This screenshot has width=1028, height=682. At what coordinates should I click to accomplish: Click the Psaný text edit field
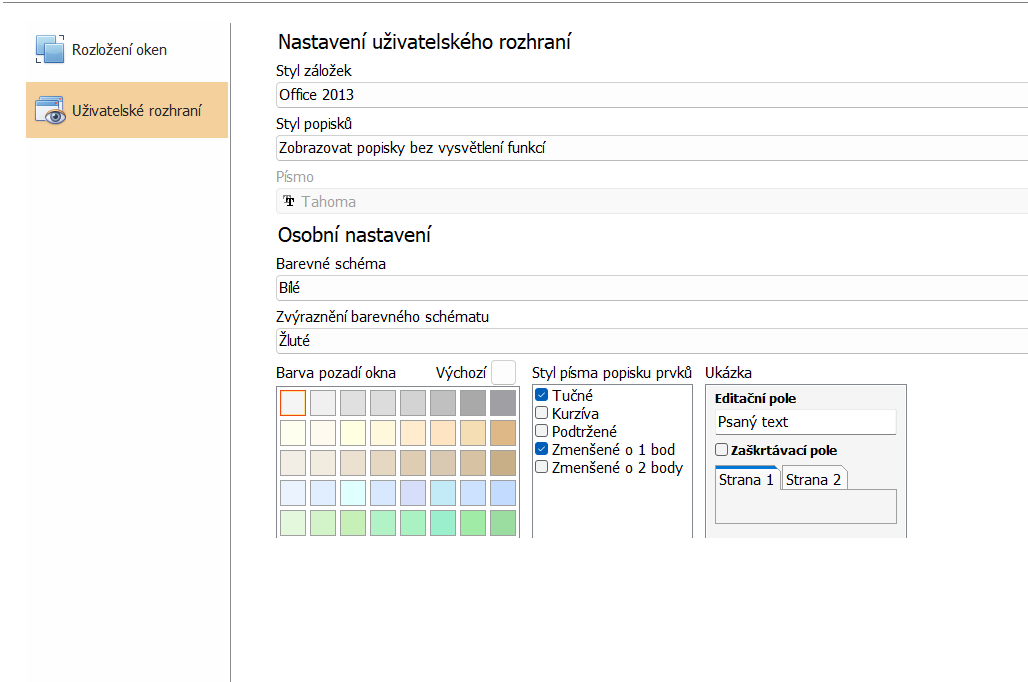coord(805,422)
